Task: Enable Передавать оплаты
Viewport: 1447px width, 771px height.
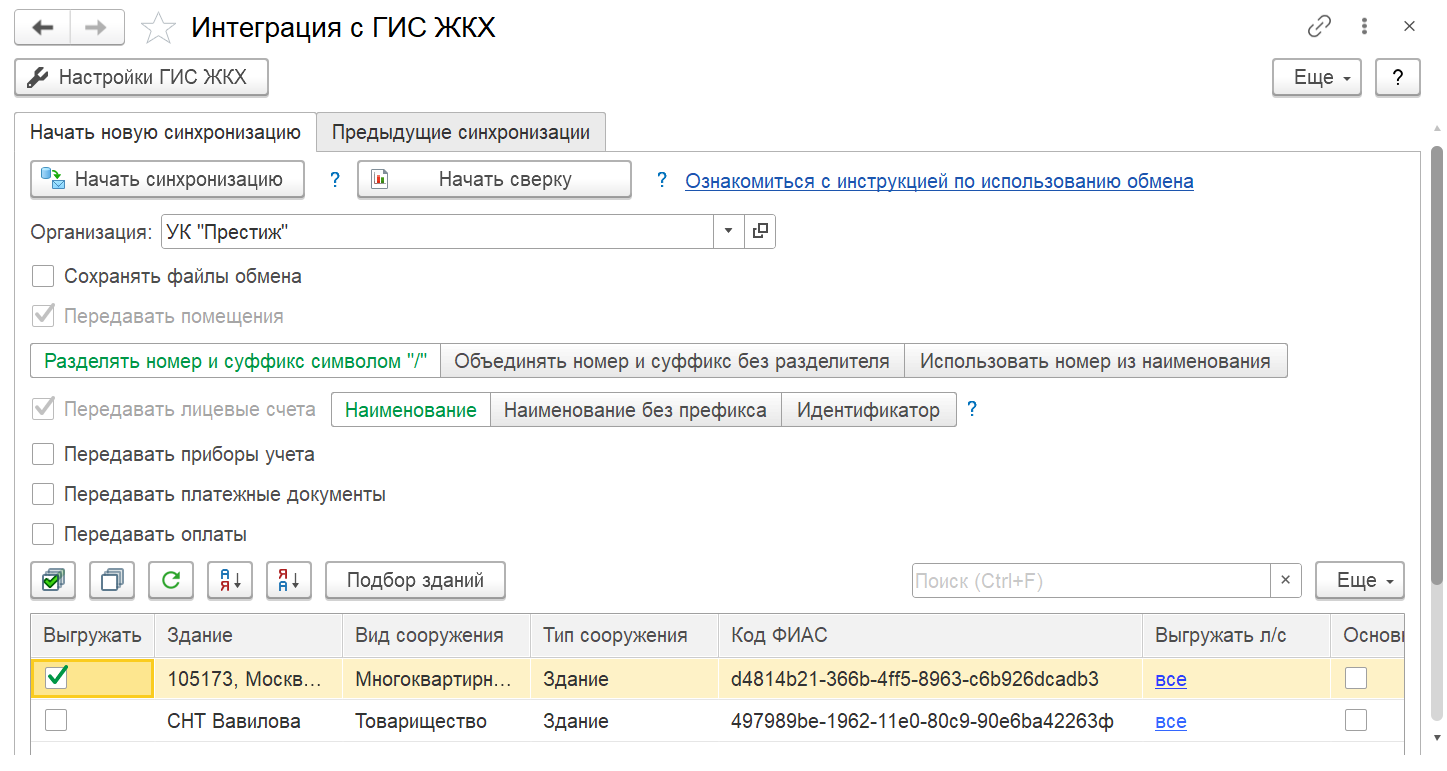Action: click(x=43, y=534)
